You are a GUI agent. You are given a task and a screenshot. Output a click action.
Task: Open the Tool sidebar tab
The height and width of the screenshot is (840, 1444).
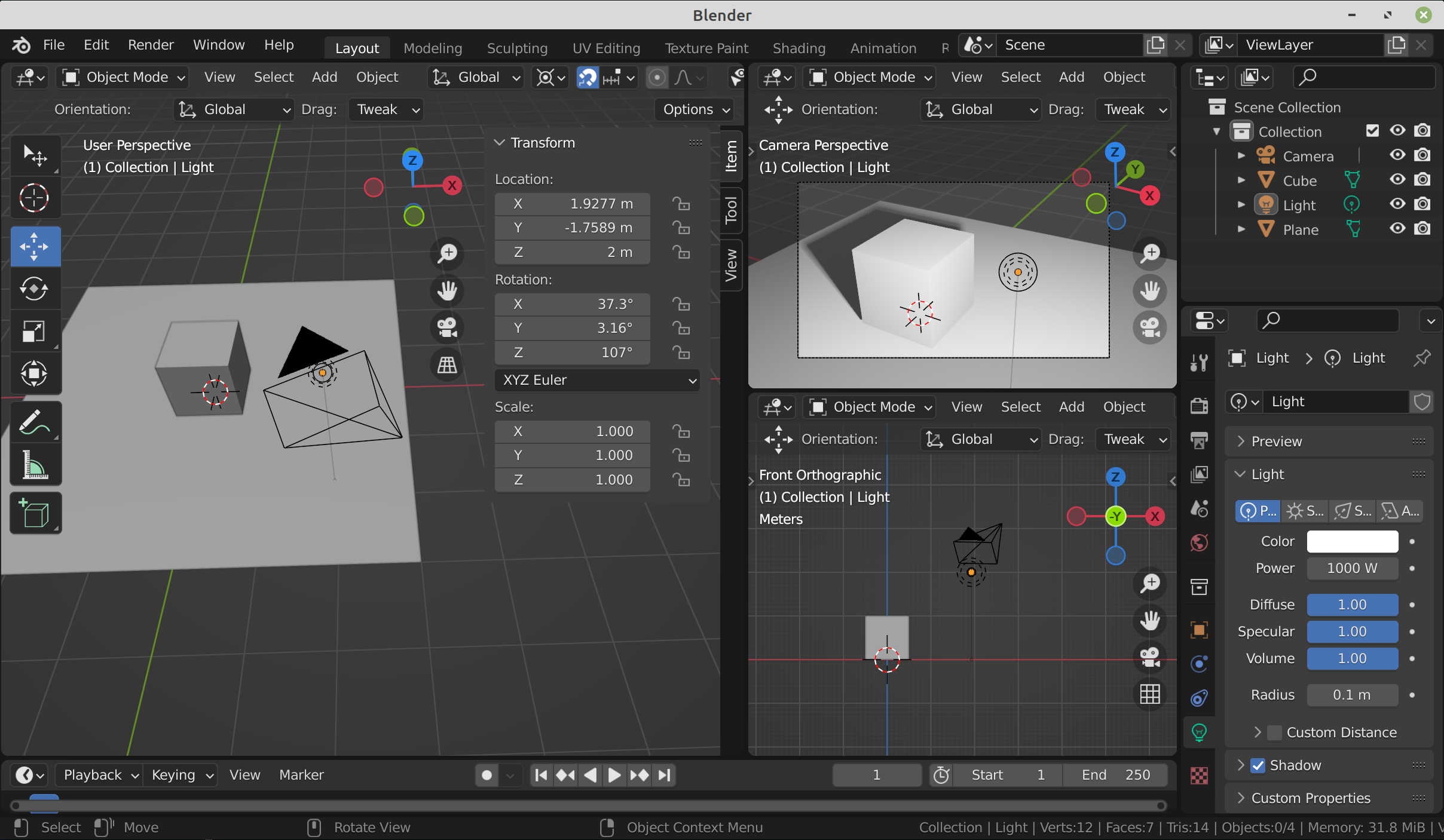click(731, 210)
